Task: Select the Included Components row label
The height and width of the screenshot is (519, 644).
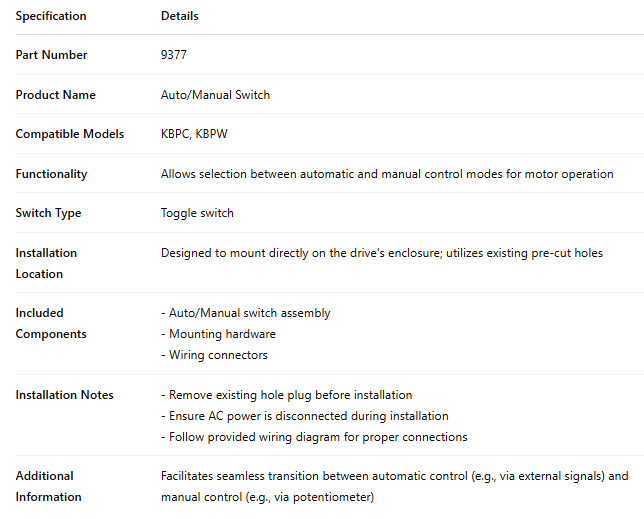Action: [x=51, y=323]
